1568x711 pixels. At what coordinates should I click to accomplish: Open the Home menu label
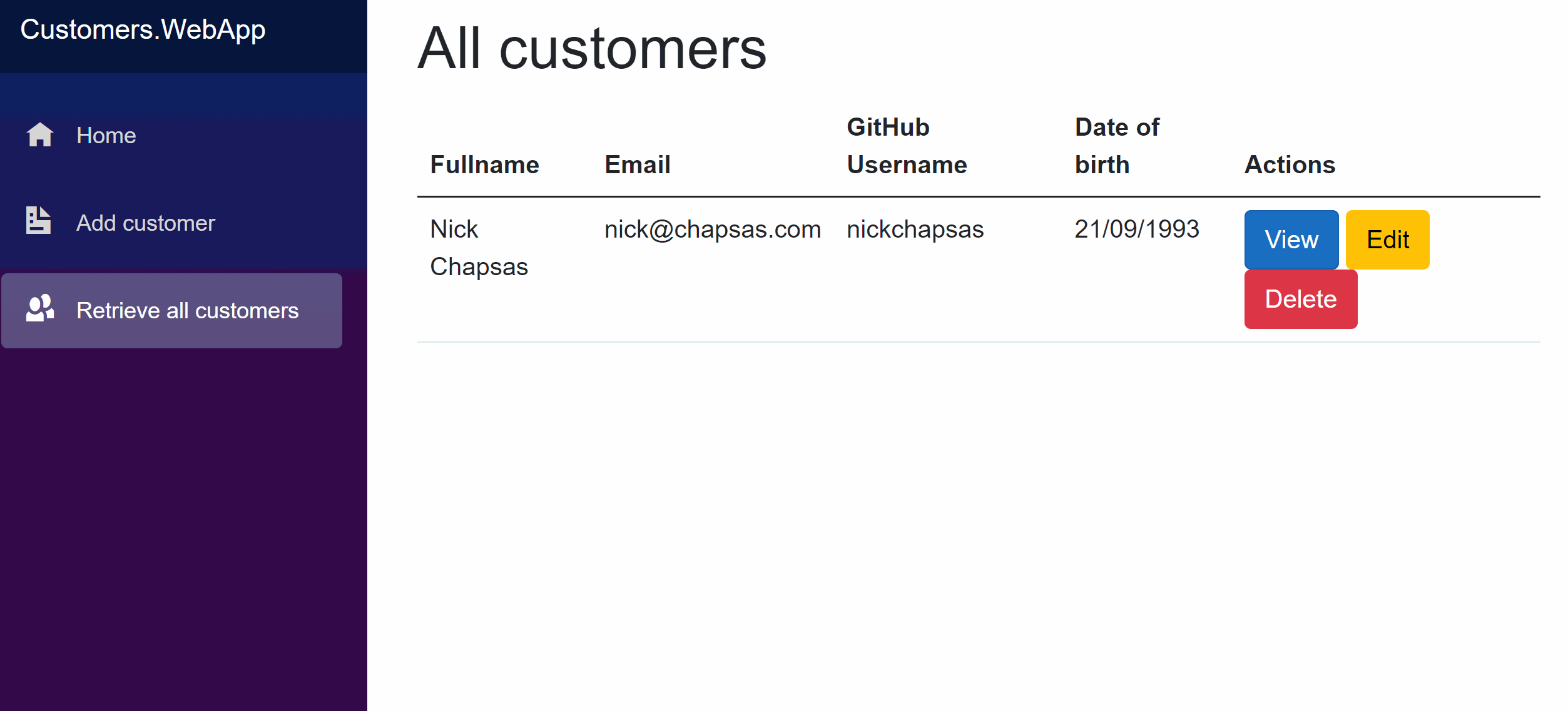106,136
